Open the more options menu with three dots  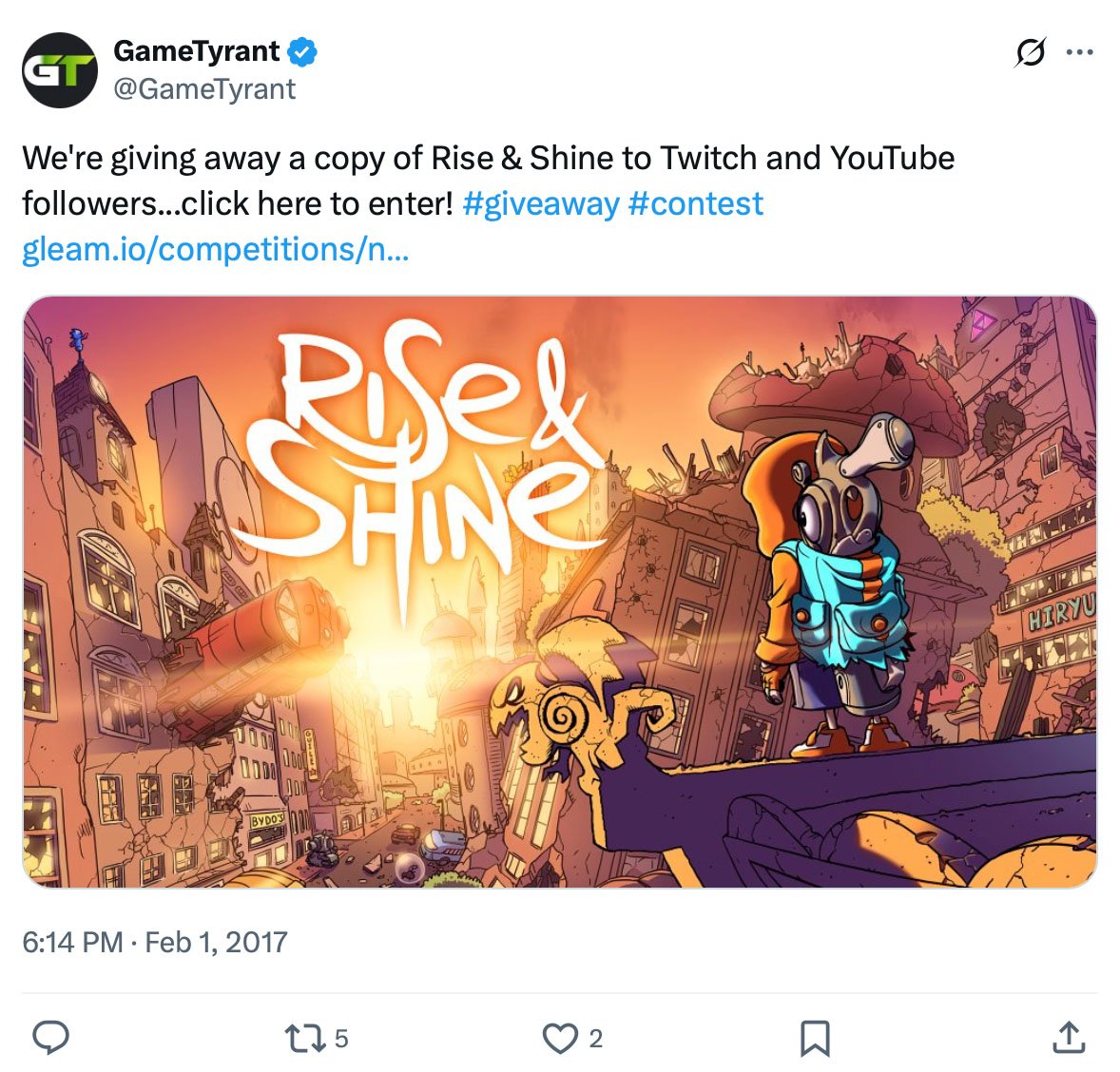[1080, 52]
